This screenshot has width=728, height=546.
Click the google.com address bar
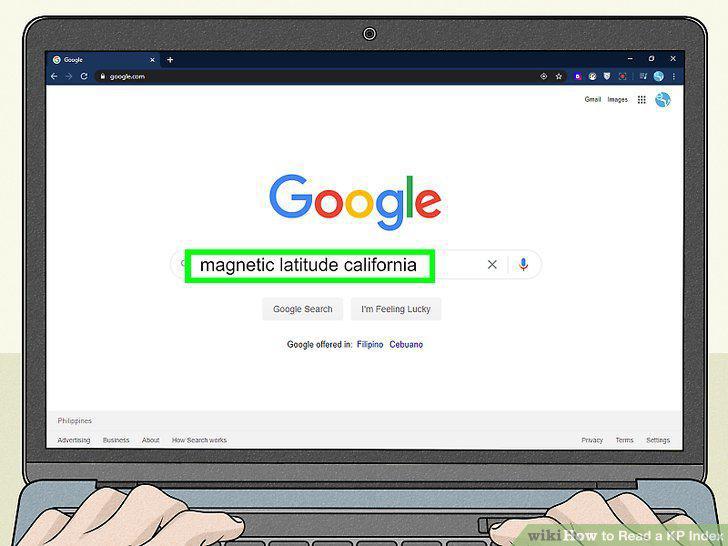pyautogui.click(x=318, y=76)
